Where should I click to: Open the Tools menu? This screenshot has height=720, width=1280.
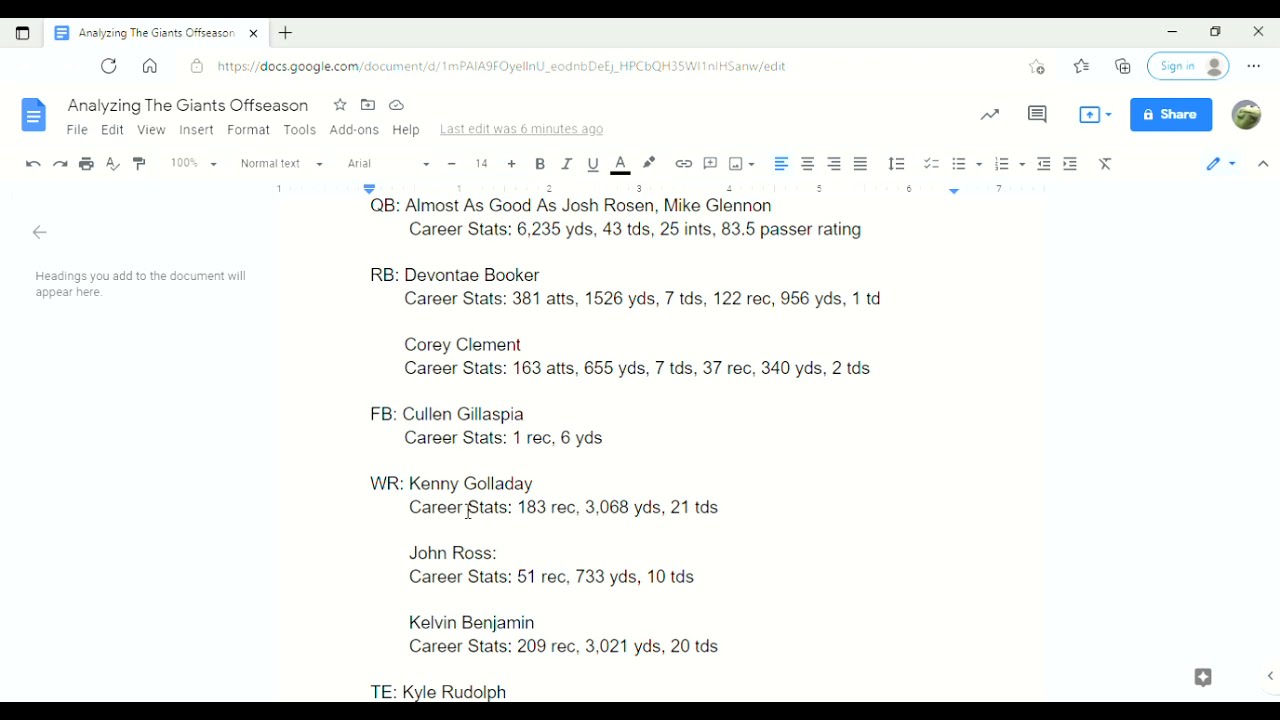click(300, 130)
